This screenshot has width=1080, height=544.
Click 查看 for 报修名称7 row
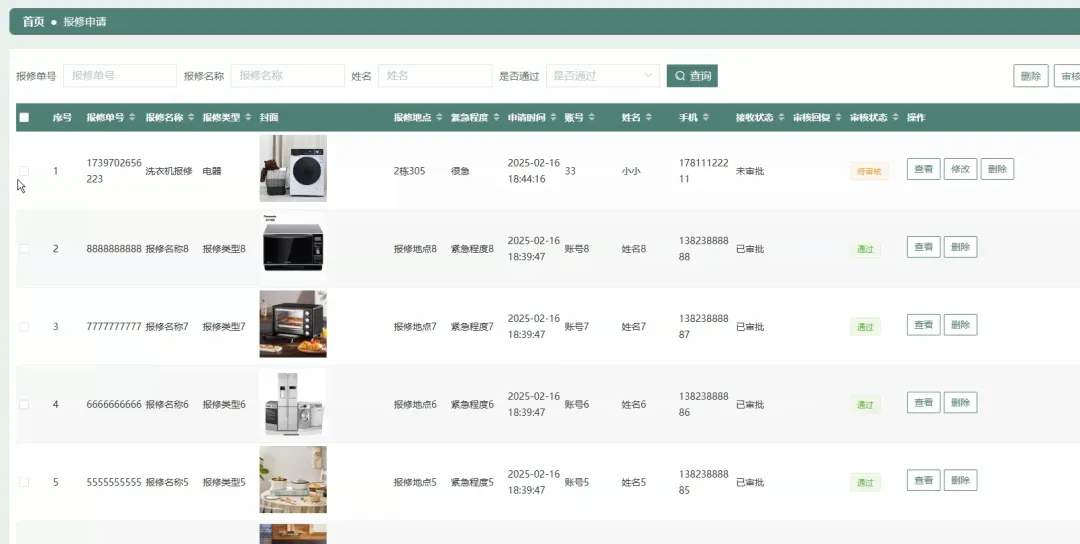[924, 324]
